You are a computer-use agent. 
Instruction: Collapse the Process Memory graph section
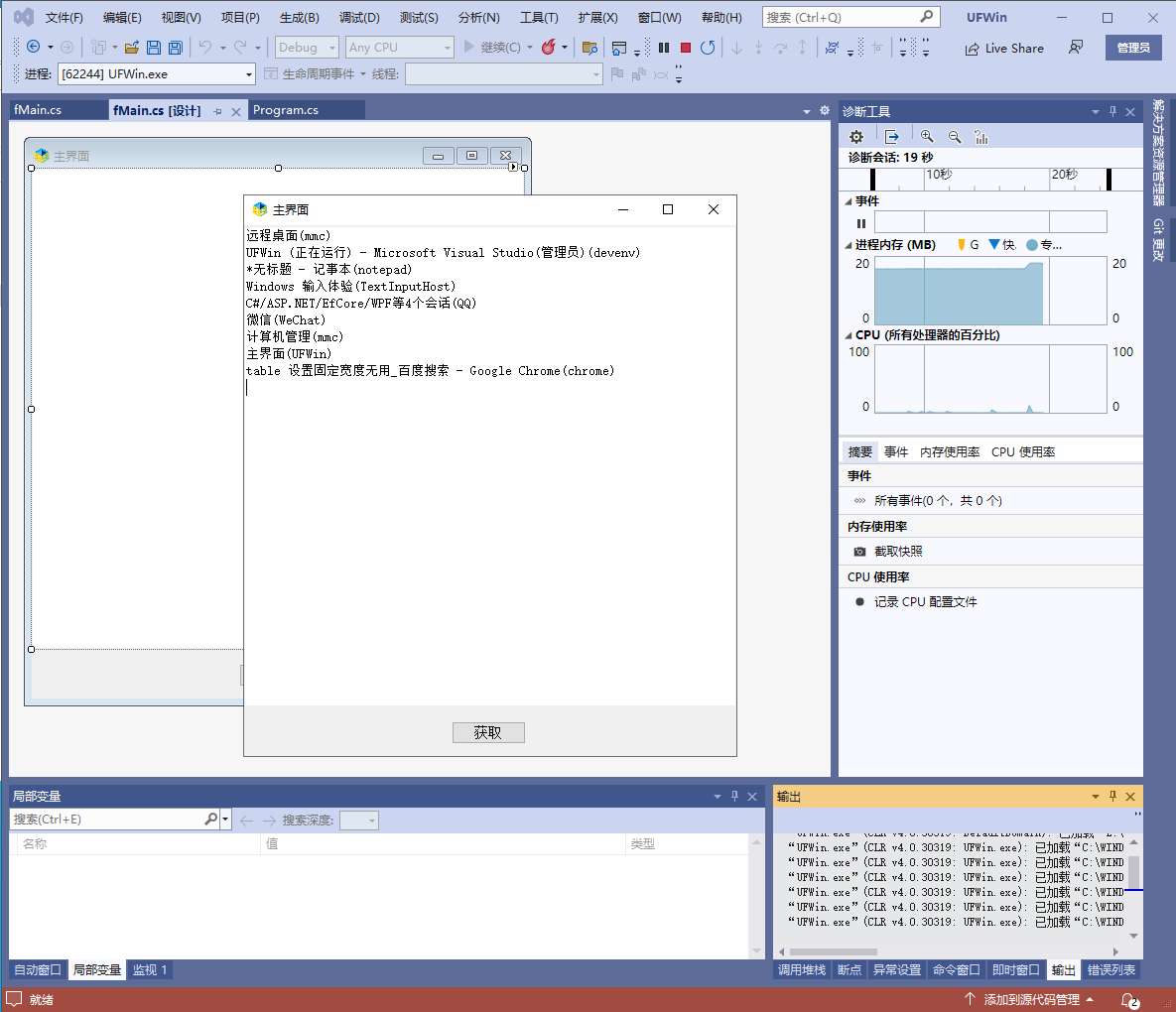pyautogui.click(x=849, y=245)
